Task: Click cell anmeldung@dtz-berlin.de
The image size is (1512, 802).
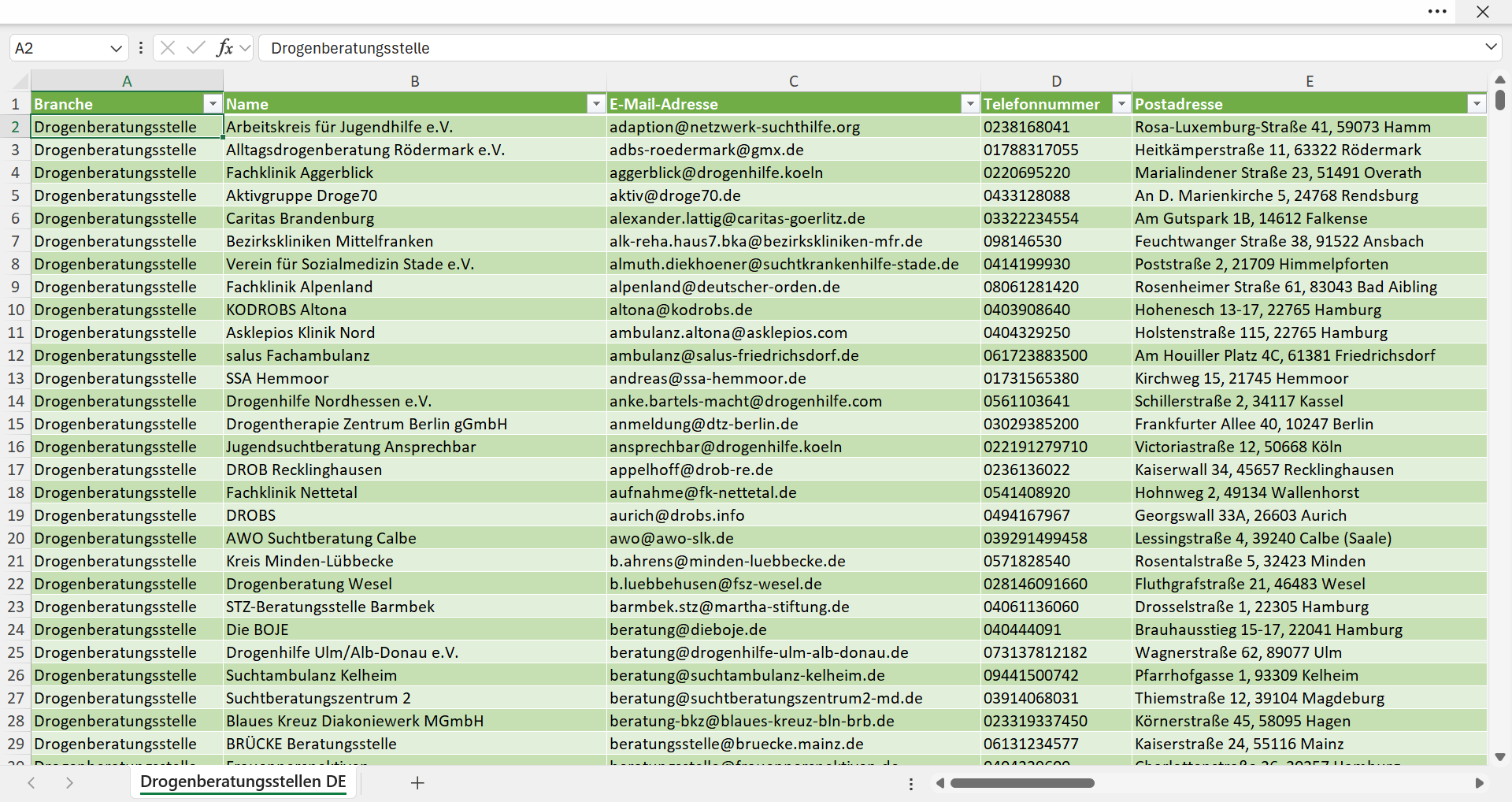Action: (x=794, y=424)
